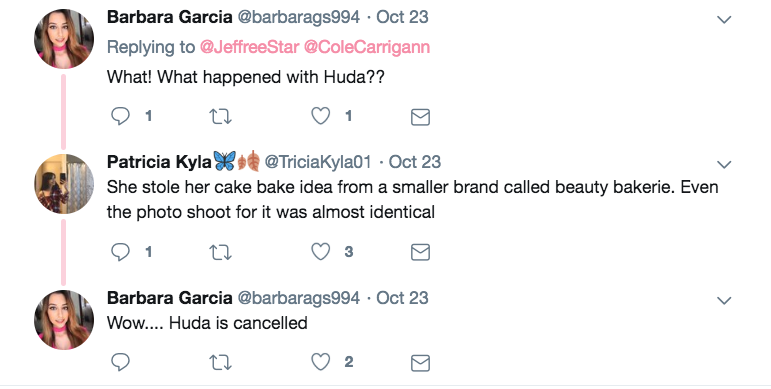Reply to Barbara's 'What happened with Huda' tweet

[x=120, y=117]
